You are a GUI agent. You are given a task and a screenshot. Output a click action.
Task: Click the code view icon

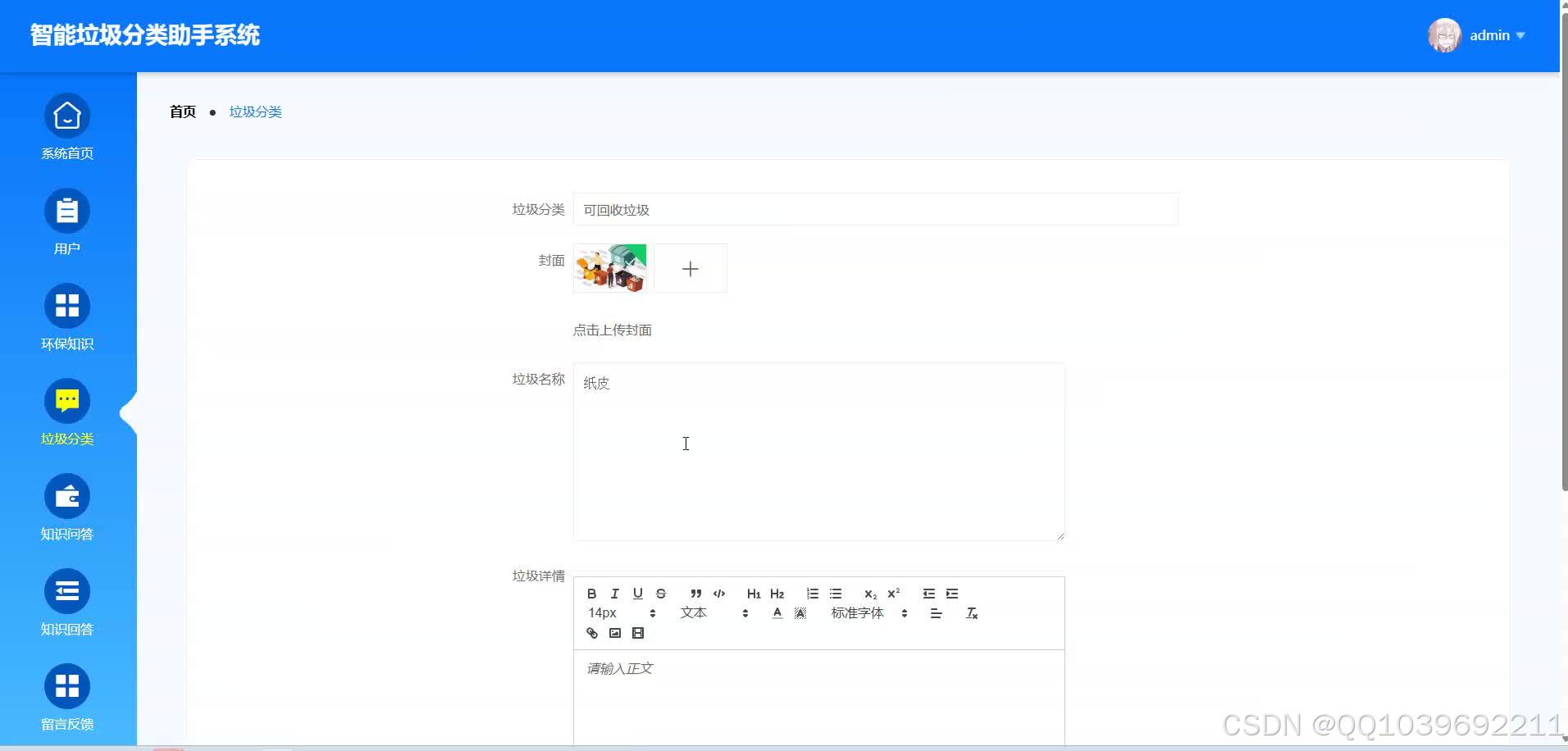(x=719, y=594)
